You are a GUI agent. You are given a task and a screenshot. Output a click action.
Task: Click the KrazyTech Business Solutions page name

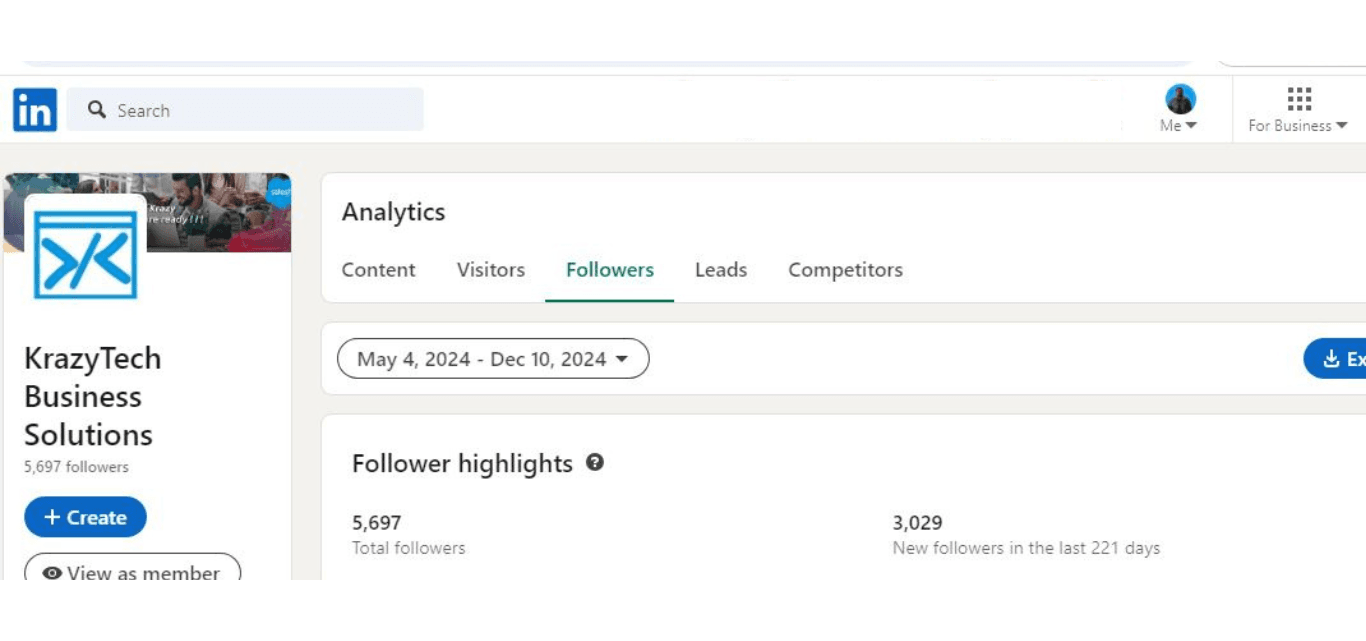click(92, 396)
